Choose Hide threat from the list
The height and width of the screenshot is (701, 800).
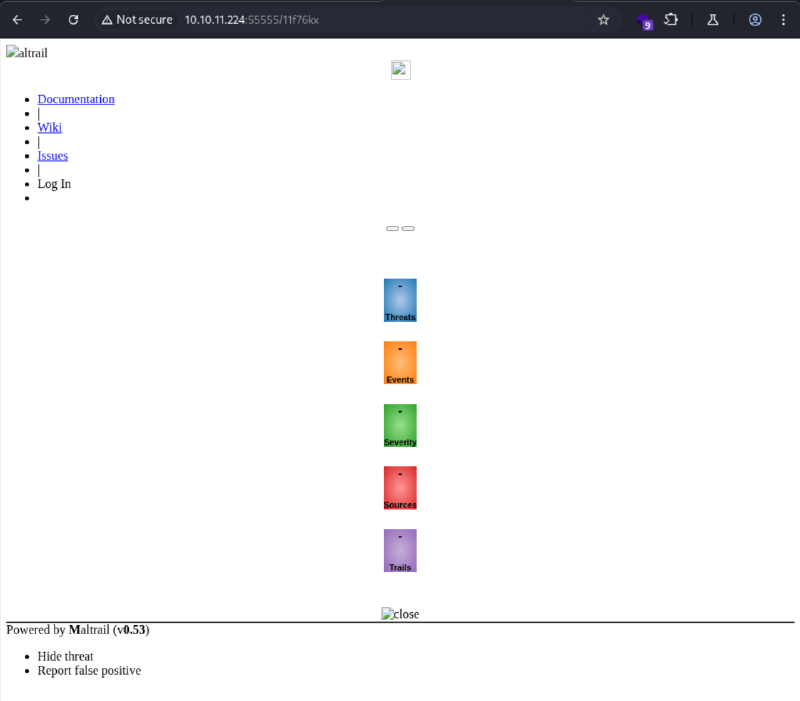[65, 657]
